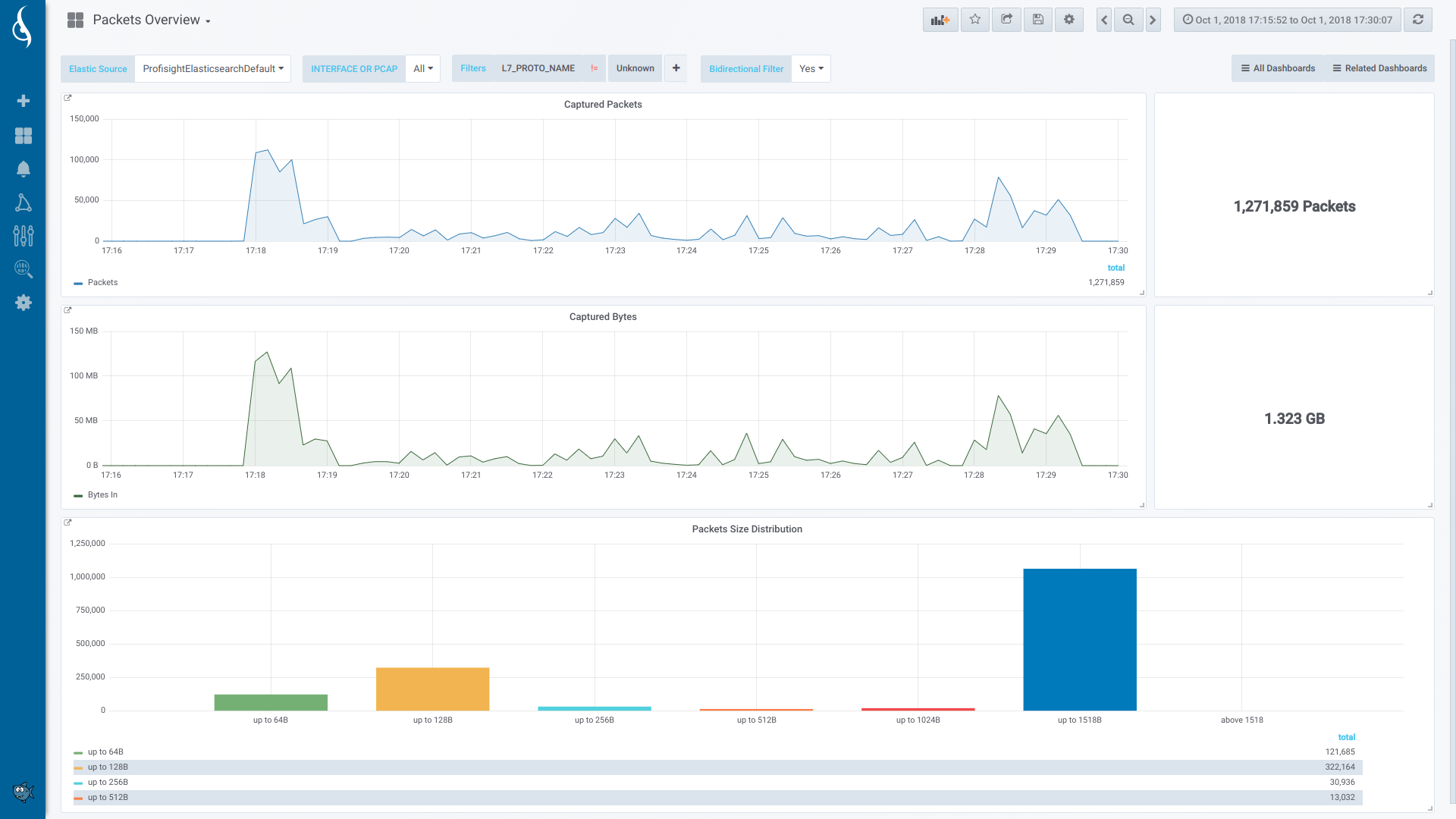Toggle Bytes In series in legend
Screen dimensions: 1456x819
(x=102, y=494)
